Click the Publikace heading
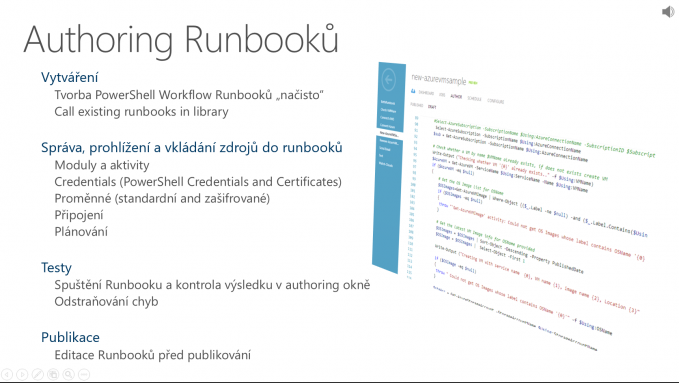The width and height of the screenshot is (679, 383). pos(70,337)
